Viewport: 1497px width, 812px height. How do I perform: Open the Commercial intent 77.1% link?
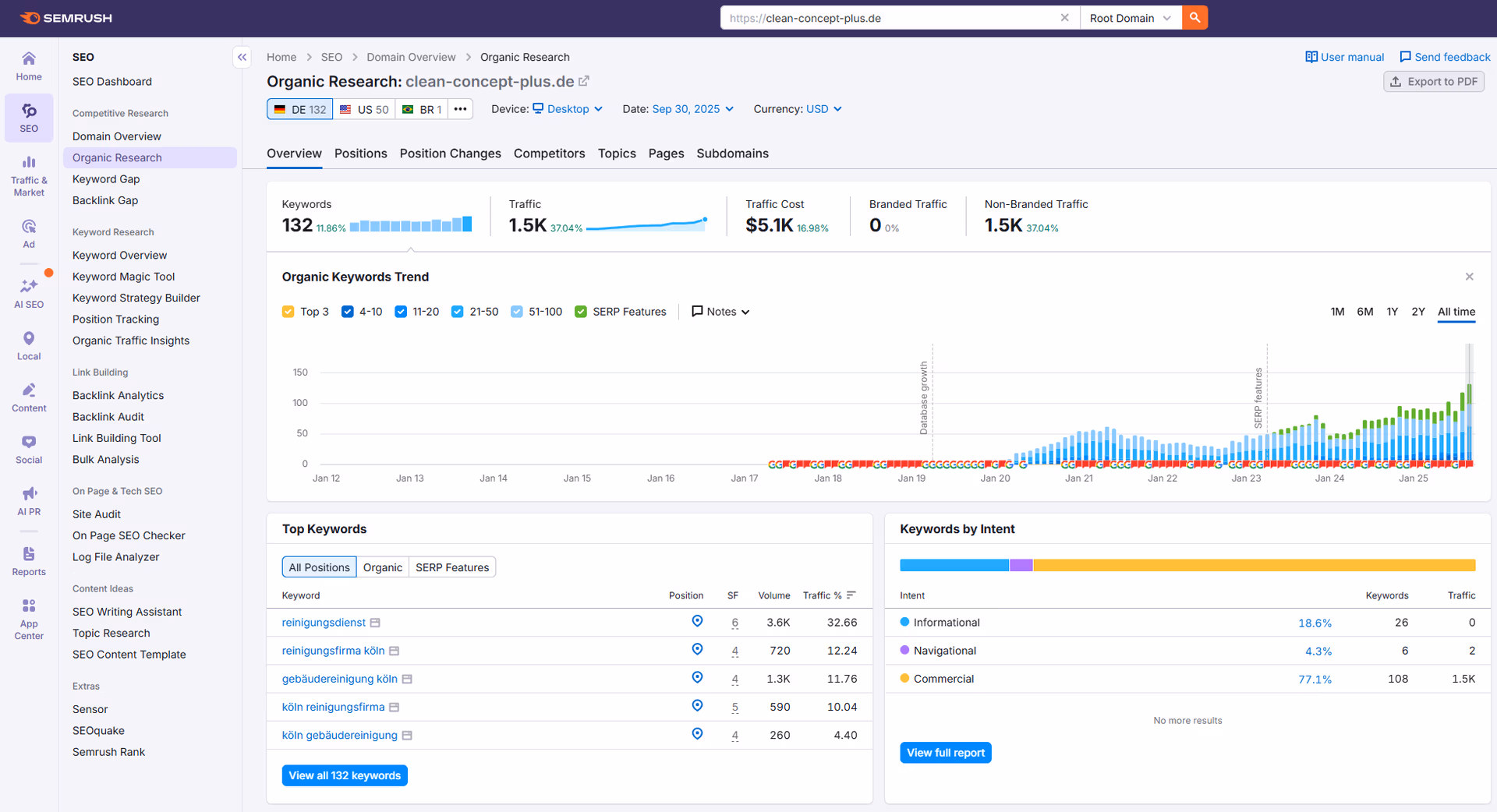[1315, 679]
